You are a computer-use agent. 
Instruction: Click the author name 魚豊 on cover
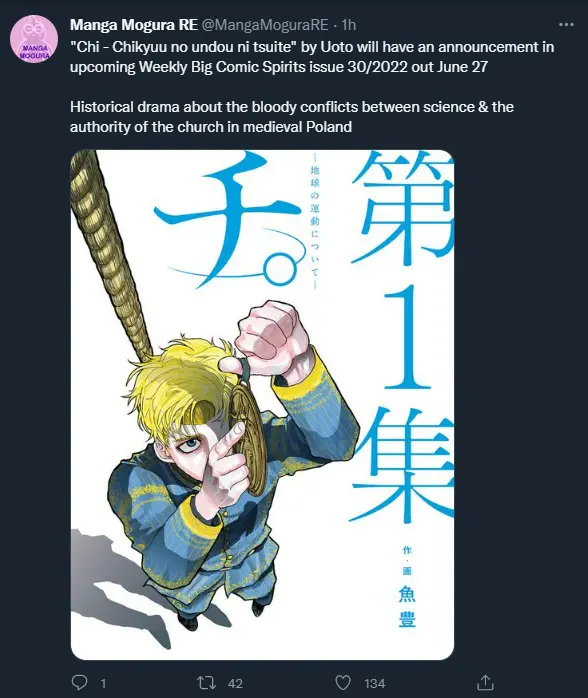pos(407,607)
